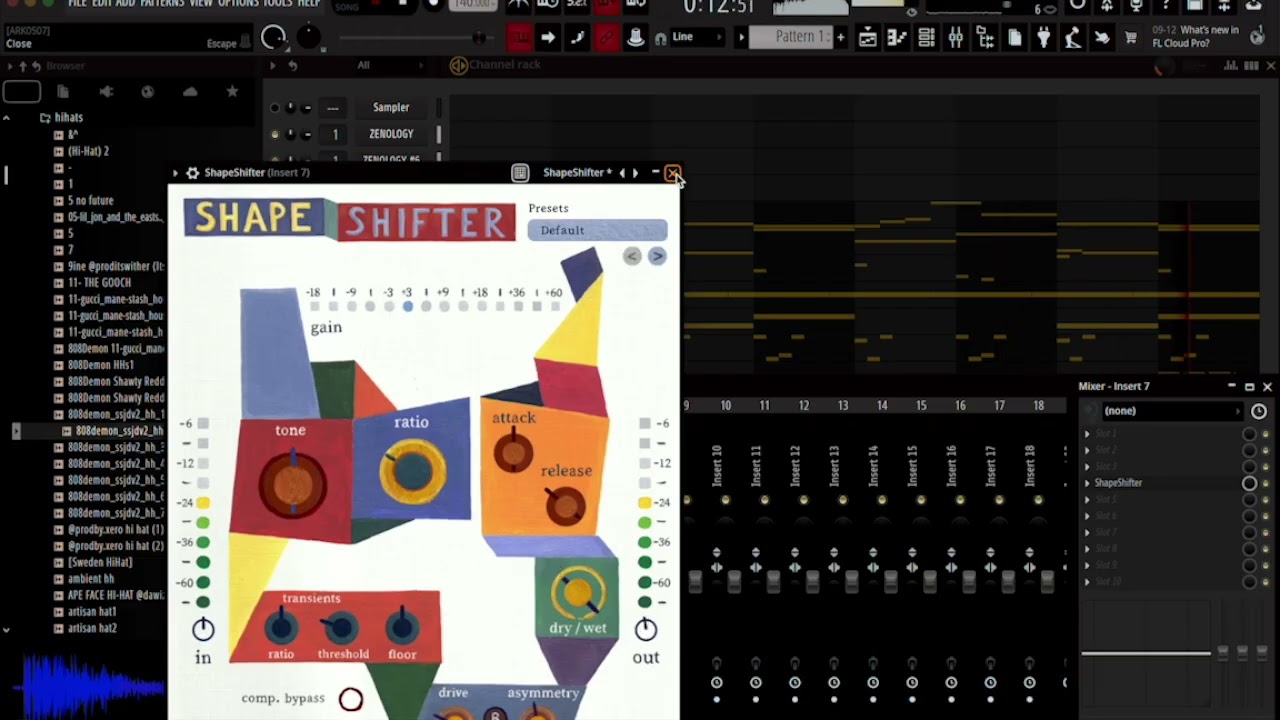Click the Sampler channel button
Image resolution: width=1280 pixels, height=720 pixels.
391,108
